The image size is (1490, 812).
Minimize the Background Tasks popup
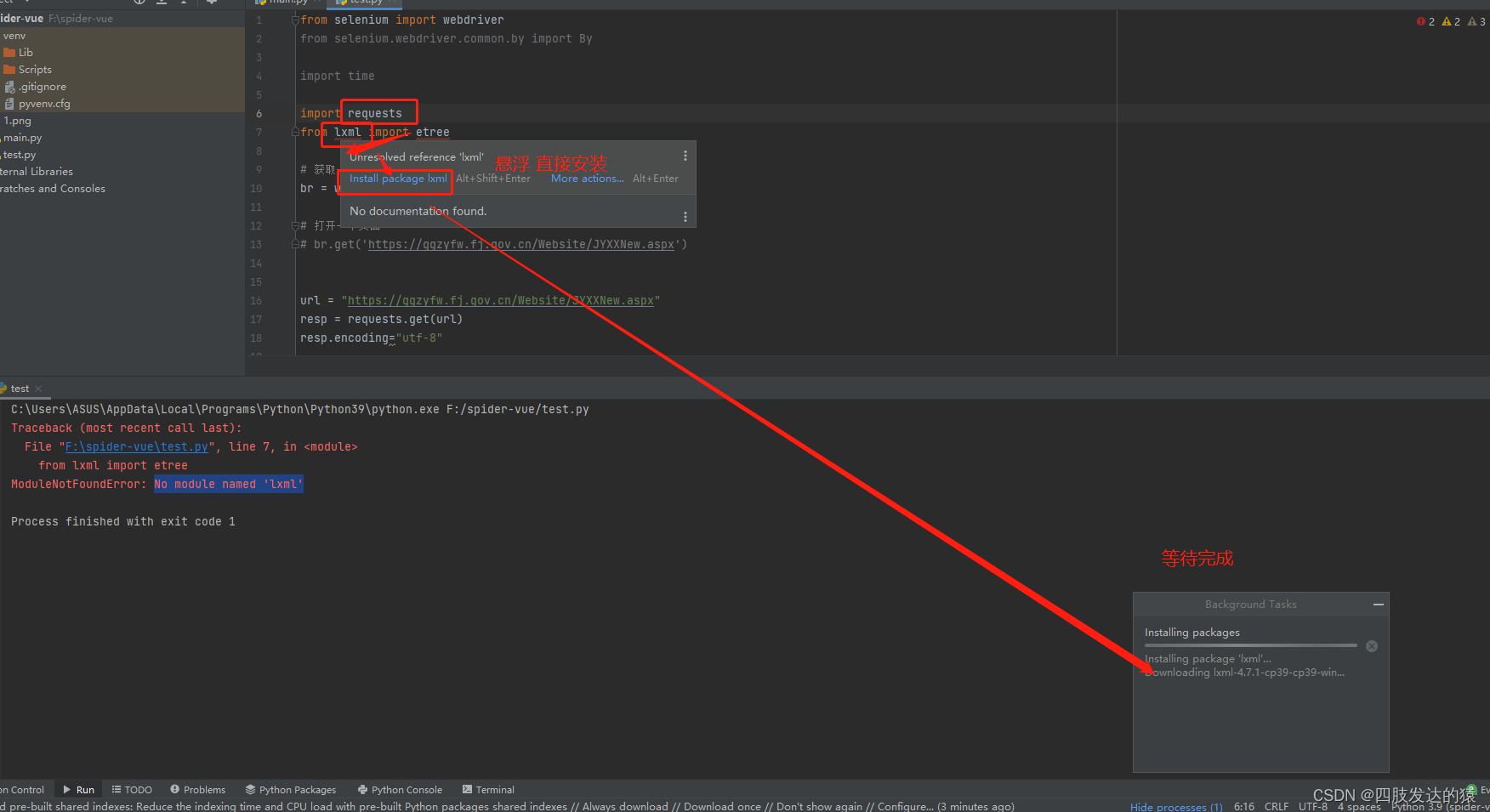(x=1379, y=605)
